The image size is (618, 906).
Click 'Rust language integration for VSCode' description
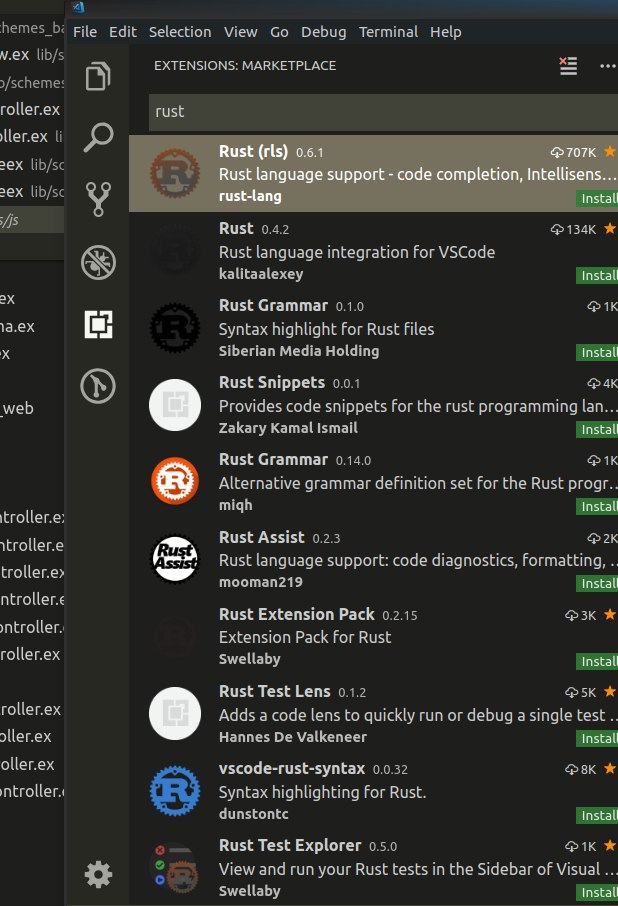[x=357, y=253]
